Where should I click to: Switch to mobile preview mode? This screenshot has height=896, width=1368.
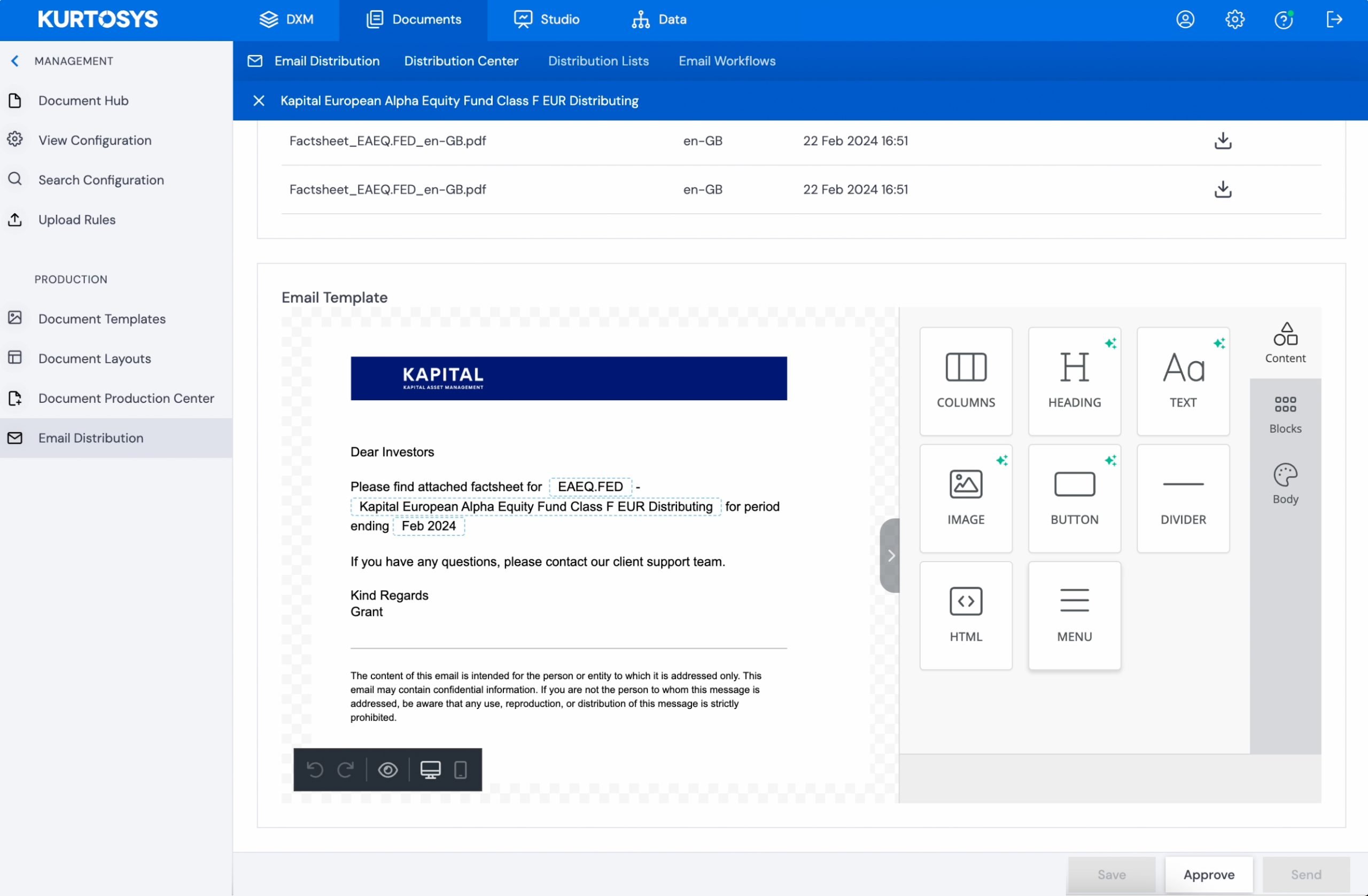coord(460,769)
